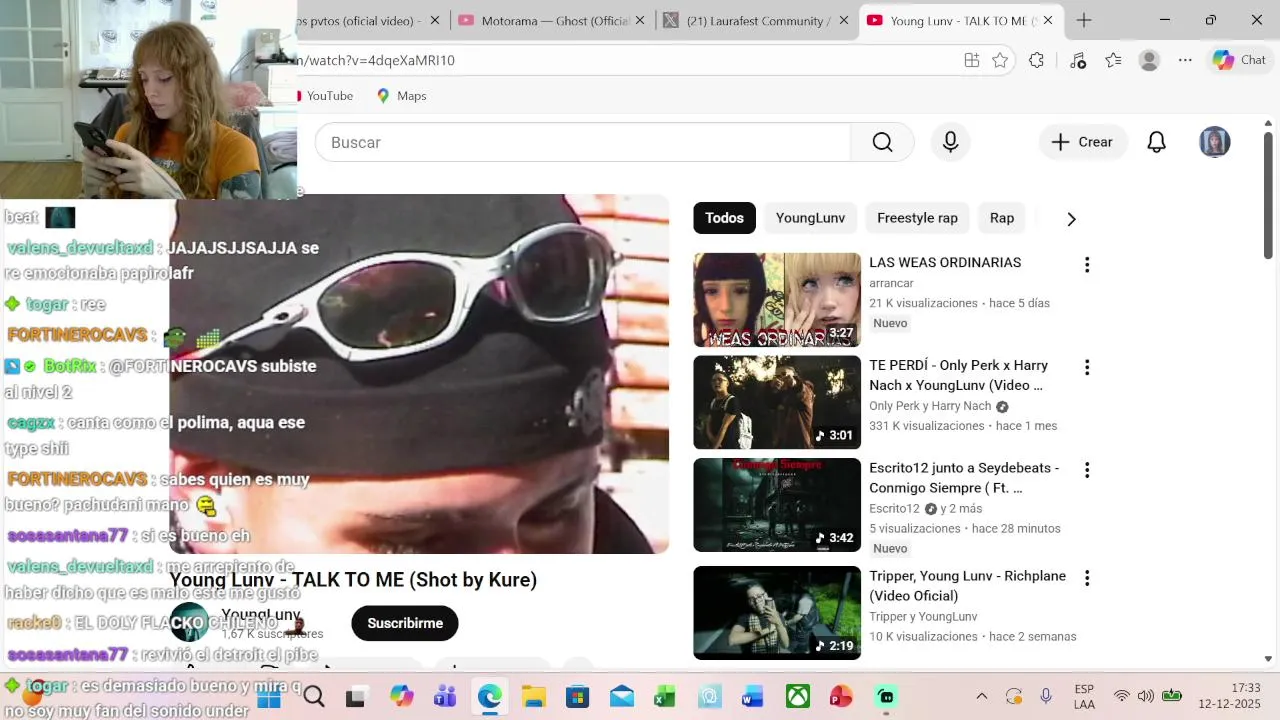Open the 'Escrito12 junto a Seydebeats' title

coord(964,478)
